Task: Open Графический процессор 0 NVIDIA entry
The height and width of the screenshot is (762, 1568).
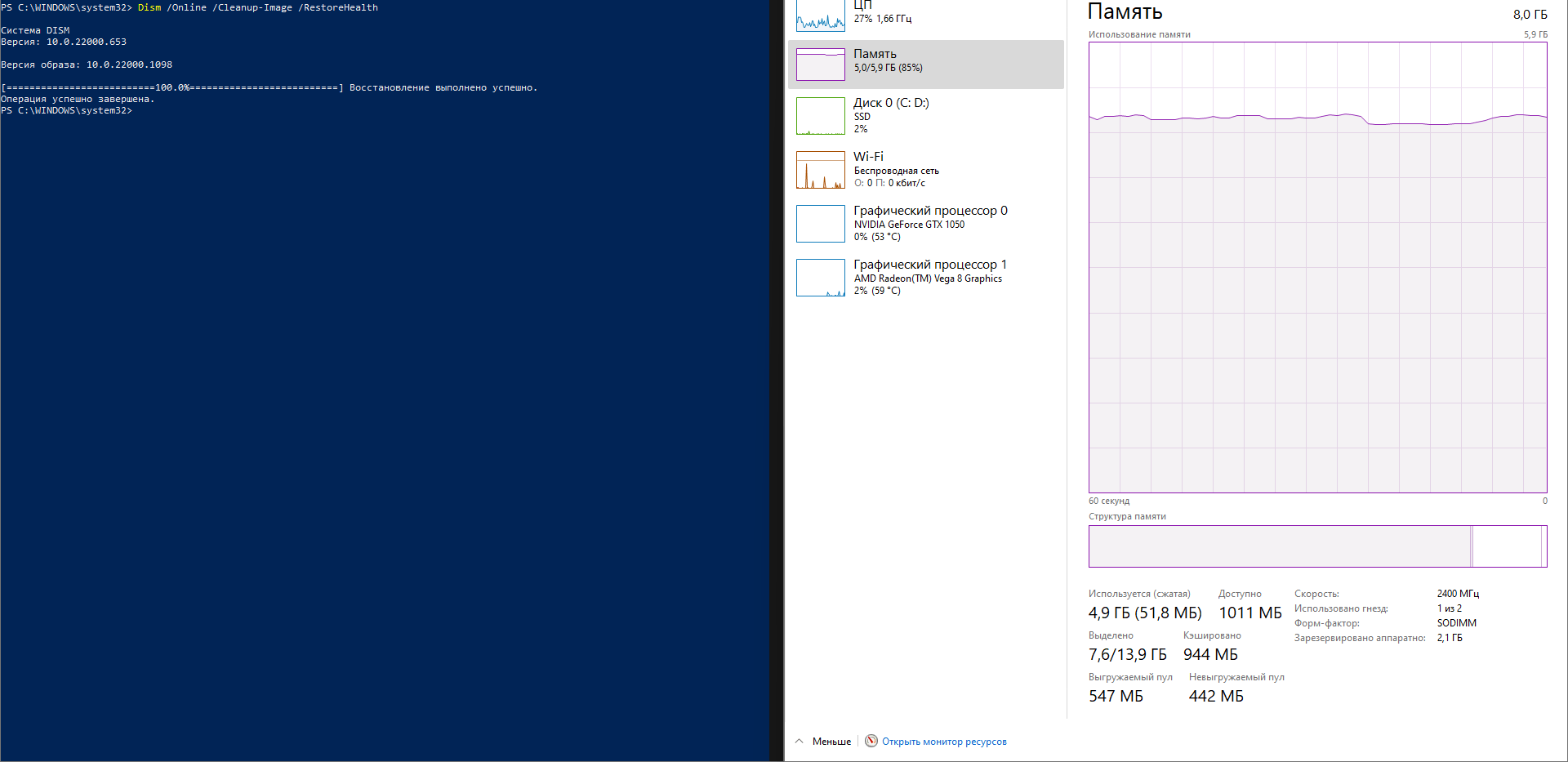Action: (926, 224)
